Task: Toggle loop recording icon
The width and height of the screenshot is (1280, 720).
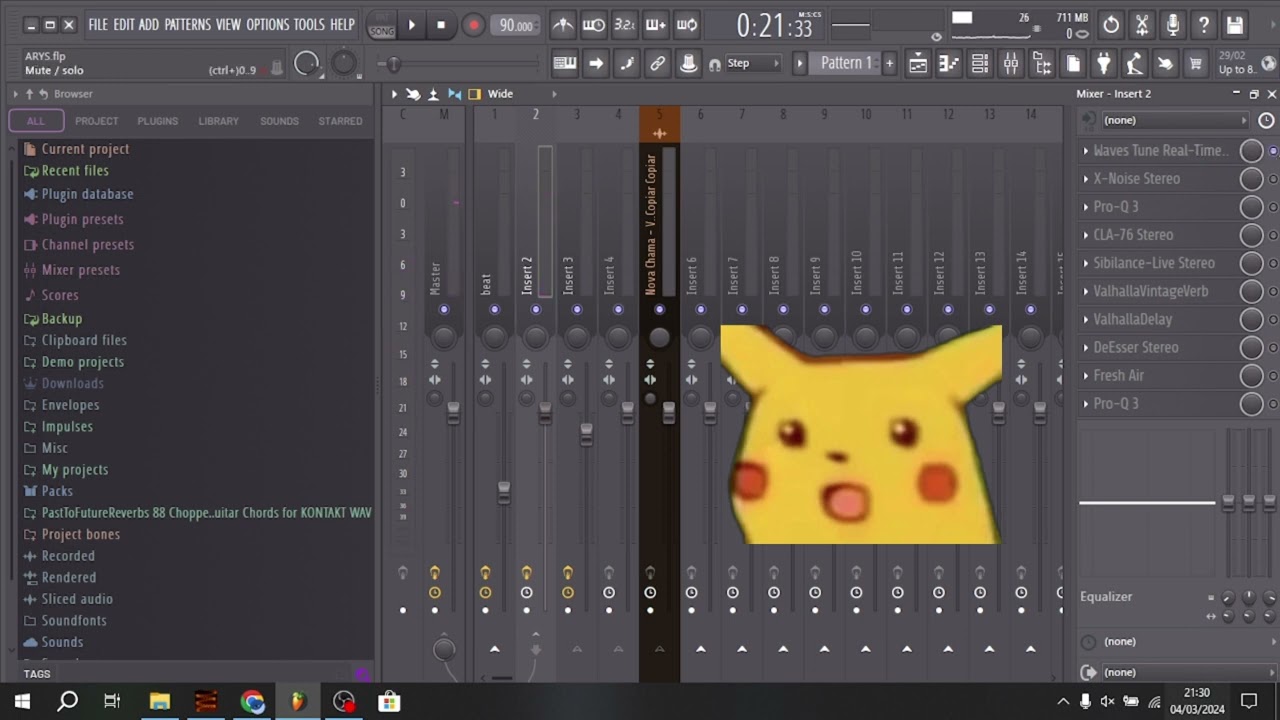Action: (687, 25)
